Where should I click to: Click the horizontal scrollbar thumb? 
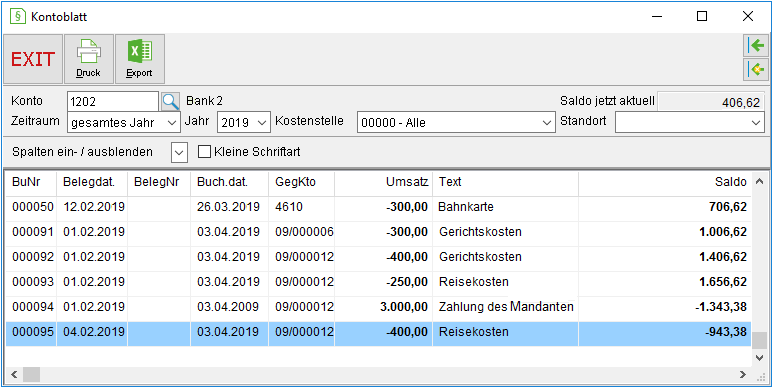32,375
